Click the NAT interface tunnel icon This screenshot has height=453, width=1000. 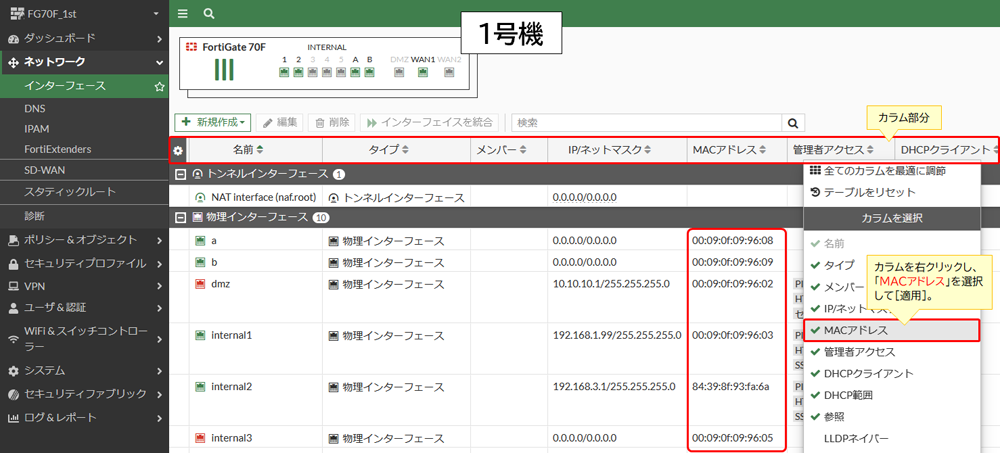200,198
